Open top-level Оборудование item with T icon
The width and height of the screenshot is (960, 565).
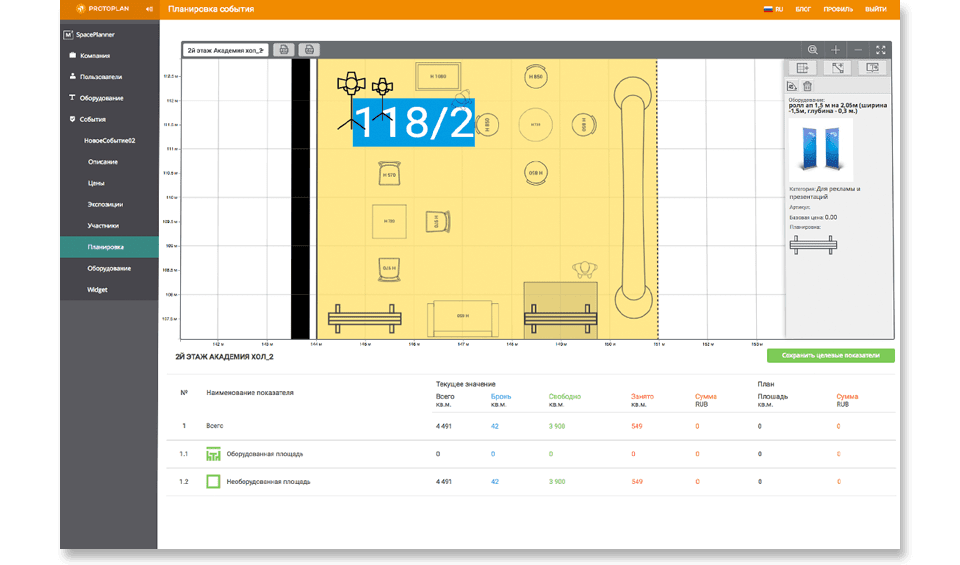96,98
